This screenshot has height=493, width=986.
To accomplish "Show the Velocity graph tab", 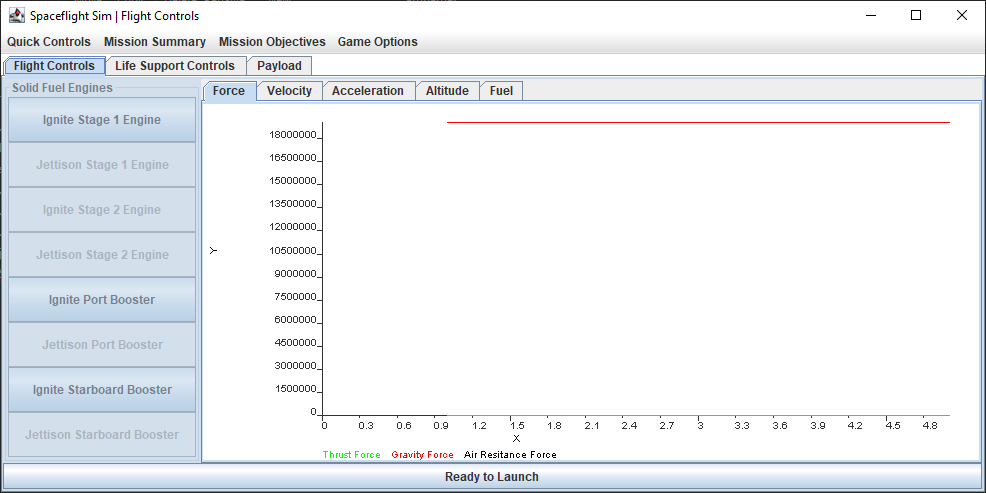I will pyautogui.click(x=289, y=91).
